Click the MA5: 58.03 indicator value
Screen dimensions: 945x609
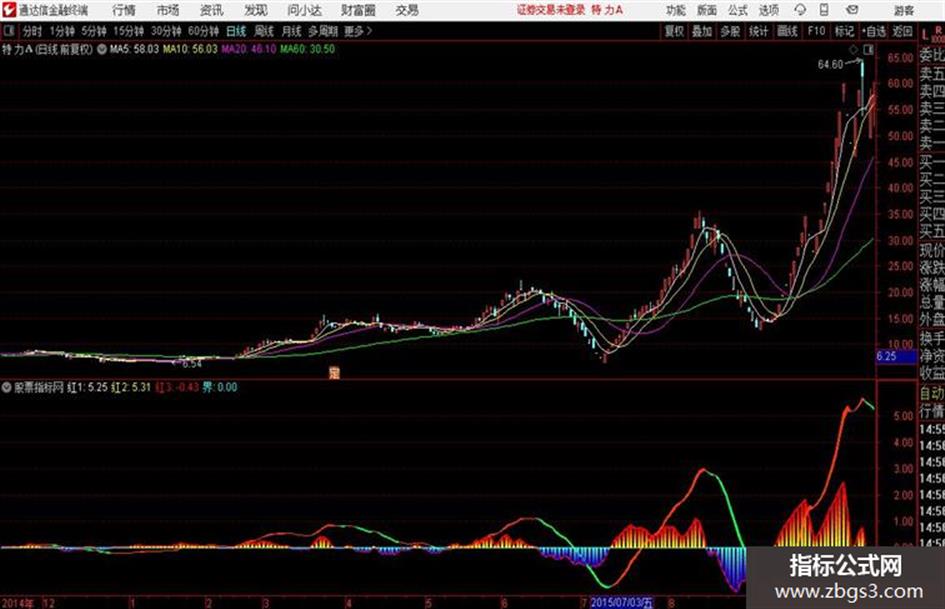point(134,49)
